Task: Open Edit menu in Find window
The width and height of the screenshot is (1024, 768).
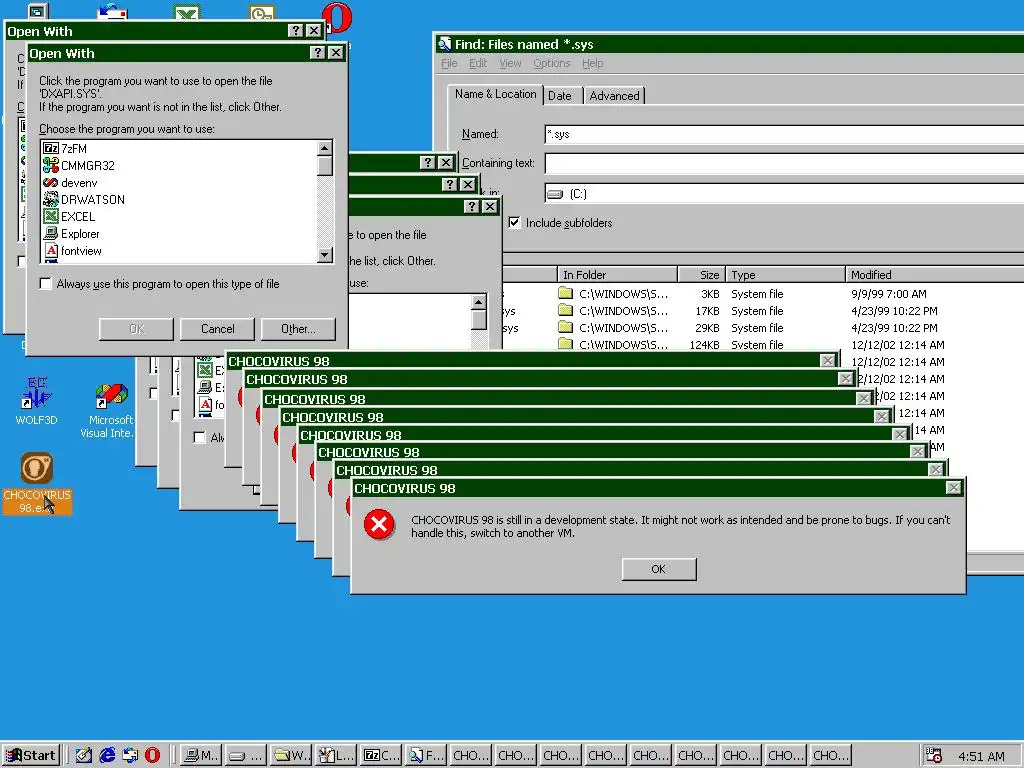Action: pyautogui.click(x=478, y=63)
